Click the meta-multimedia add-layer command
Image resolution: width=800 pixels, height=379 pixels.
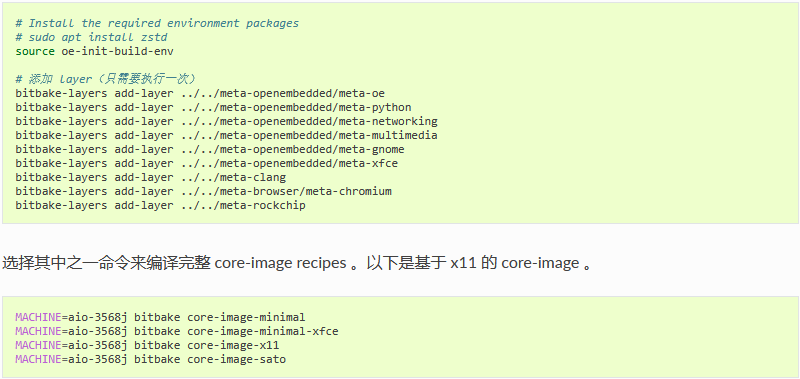pyautogui.click(x=227, y=135)
